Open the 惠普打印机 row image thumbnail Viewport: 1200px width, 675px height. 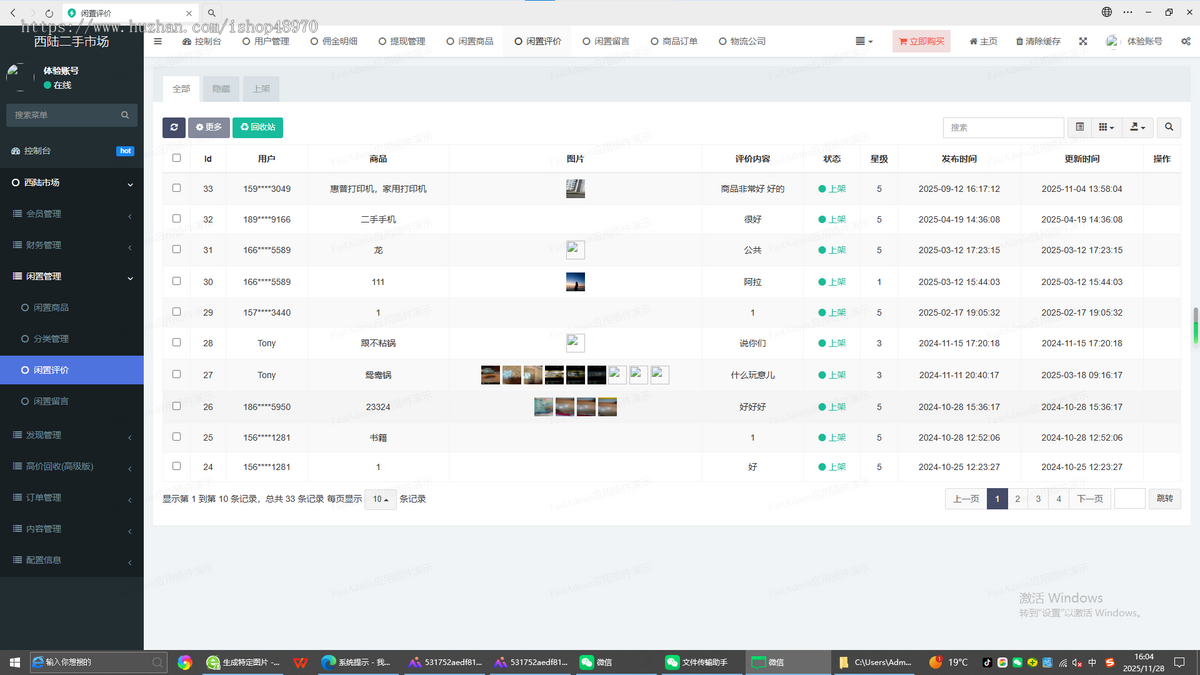tap(575, 188)
